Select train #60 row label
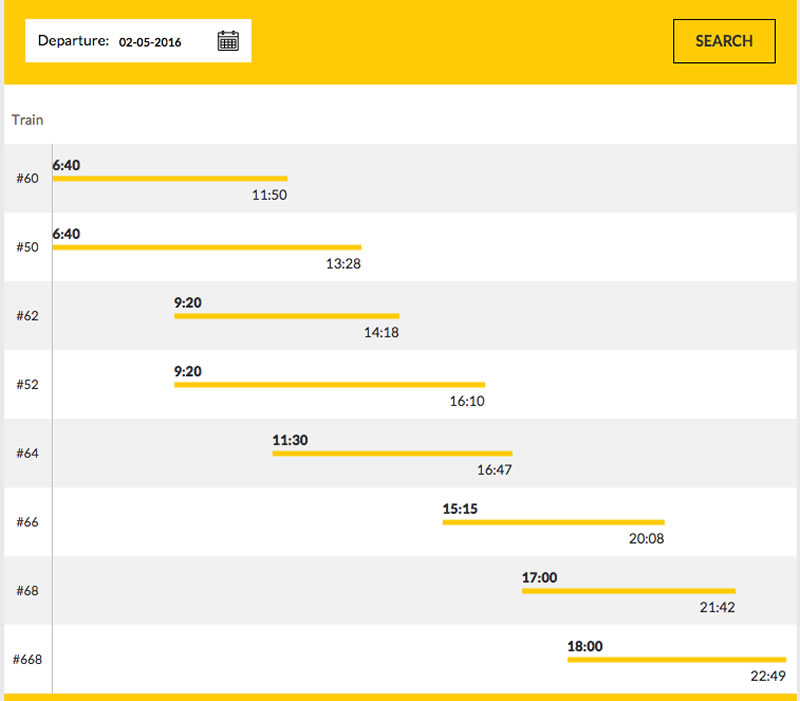 [28, 178]
